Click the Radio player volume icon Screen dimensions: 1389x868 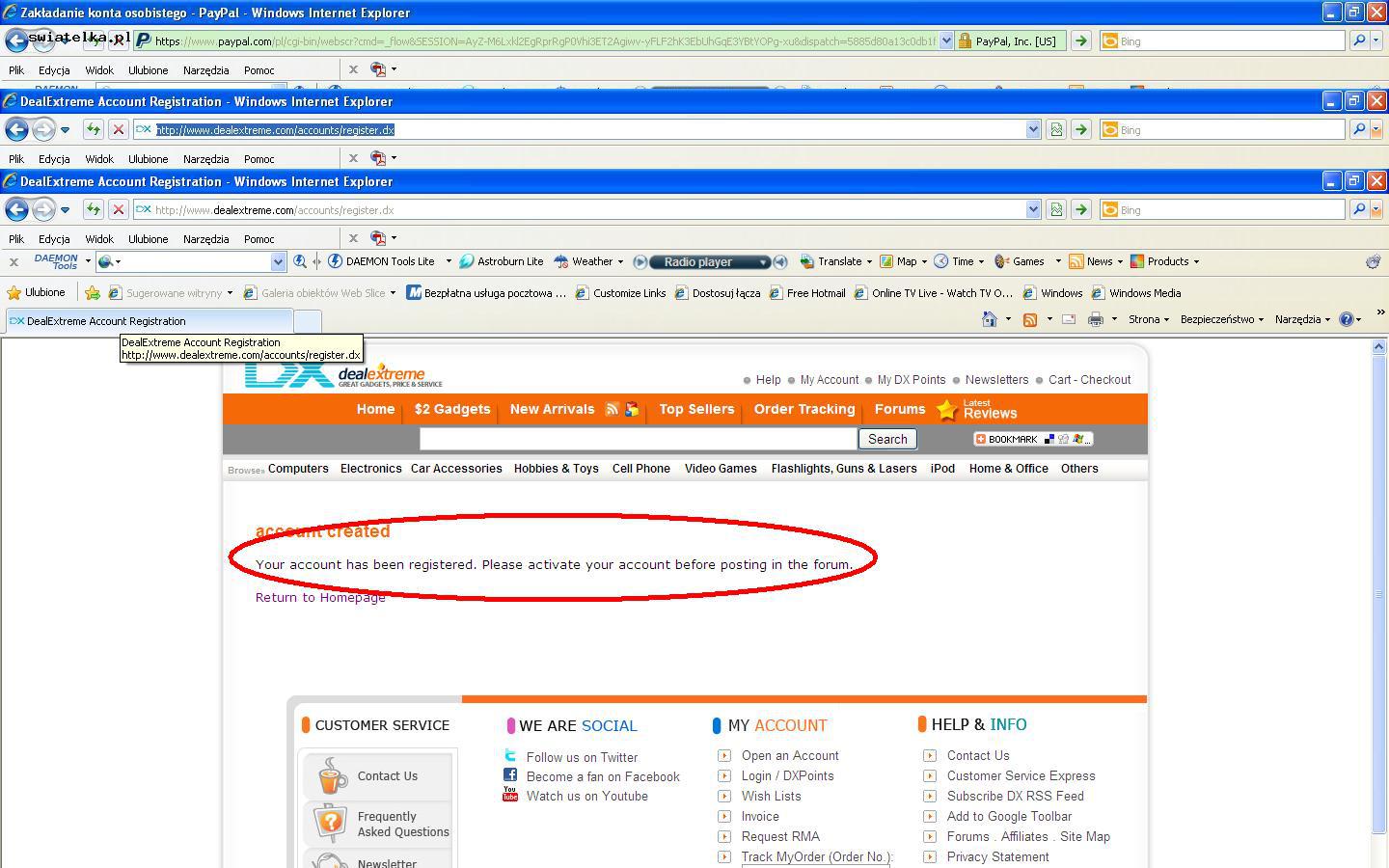click(x=781, y=261)
